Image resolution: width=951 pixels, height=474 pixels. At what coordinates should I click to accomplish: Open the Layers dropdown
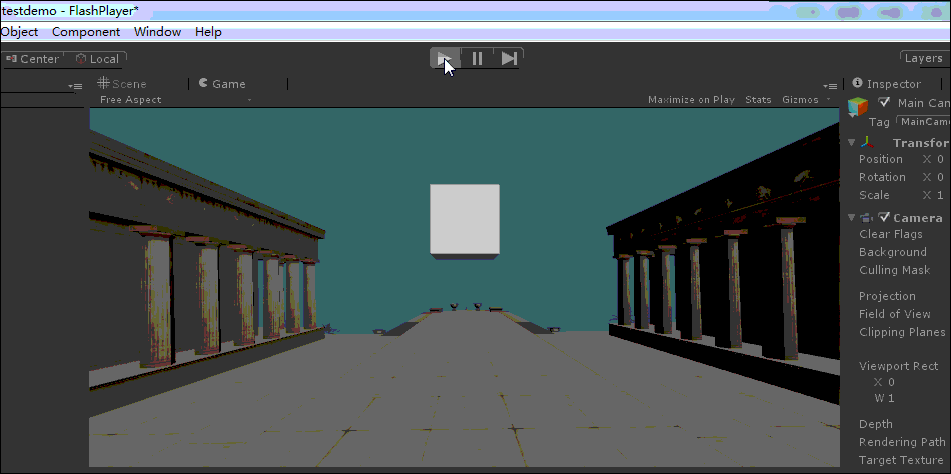[922, 59]
